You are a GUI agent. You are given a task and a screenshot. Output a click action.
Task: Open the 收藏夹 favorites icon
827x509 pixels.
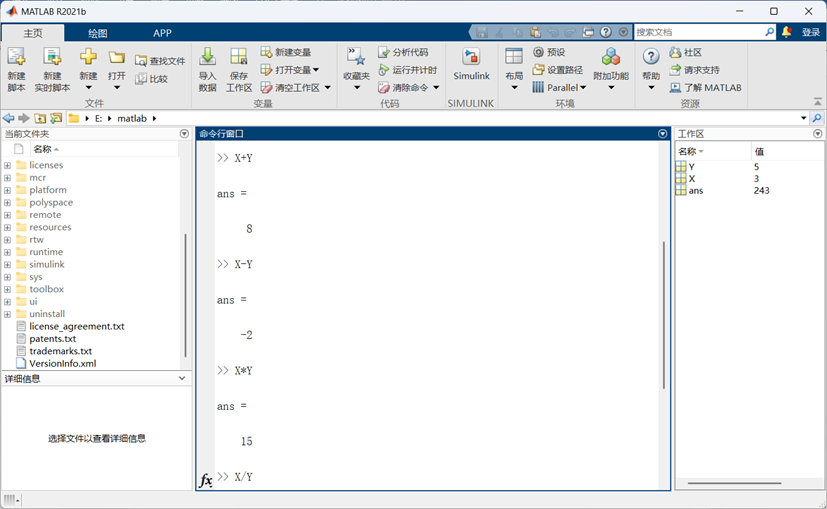(357, 57)
